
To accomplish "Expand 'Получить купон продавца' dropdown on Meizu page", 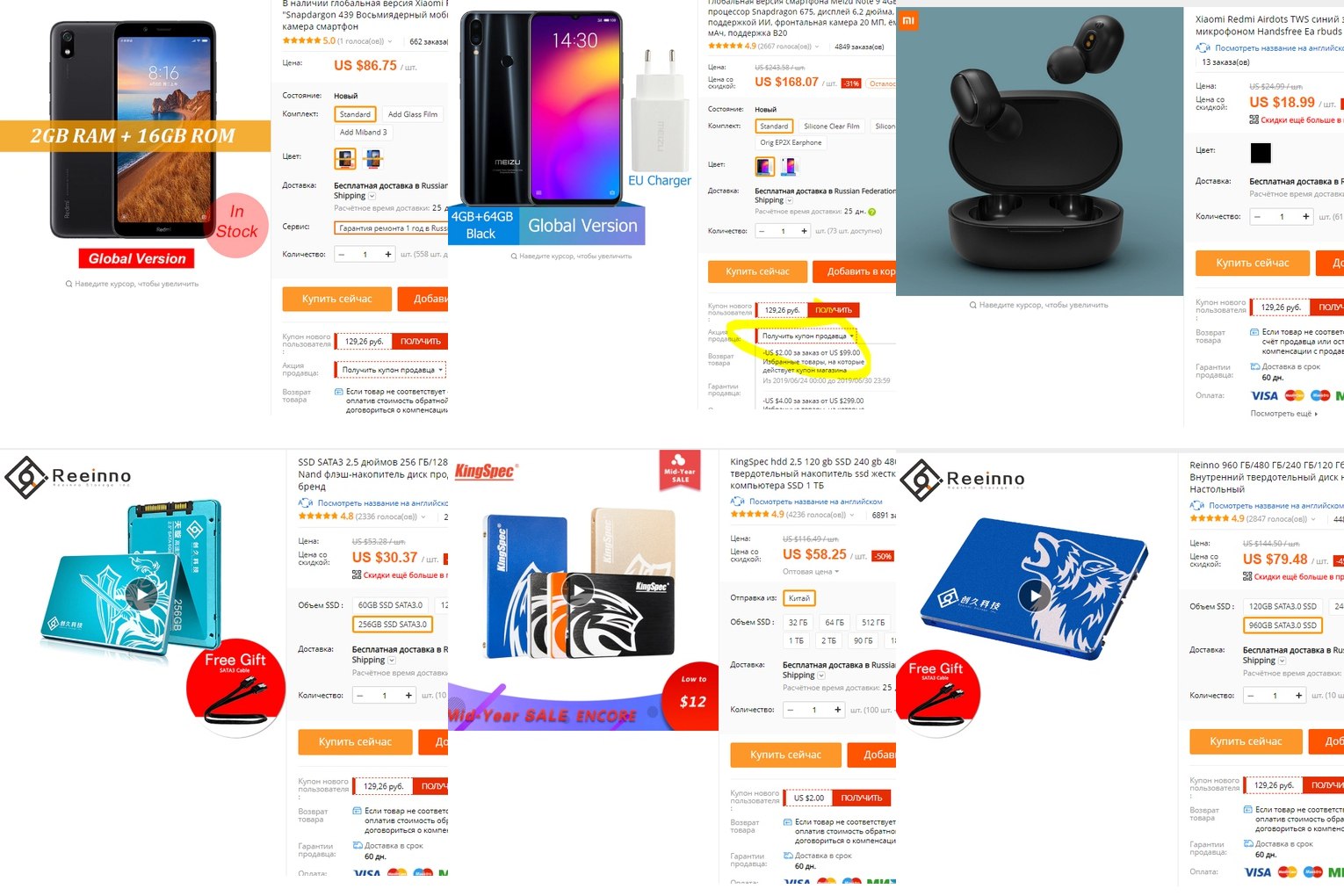I will tap(807, 336).
